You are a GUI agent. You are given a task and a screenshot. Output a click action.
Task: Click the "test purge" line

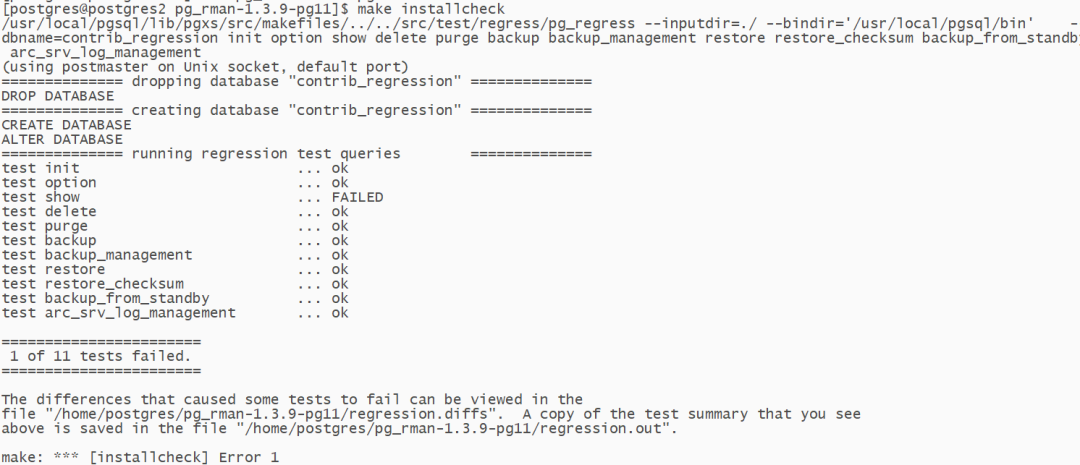point(45,226)
